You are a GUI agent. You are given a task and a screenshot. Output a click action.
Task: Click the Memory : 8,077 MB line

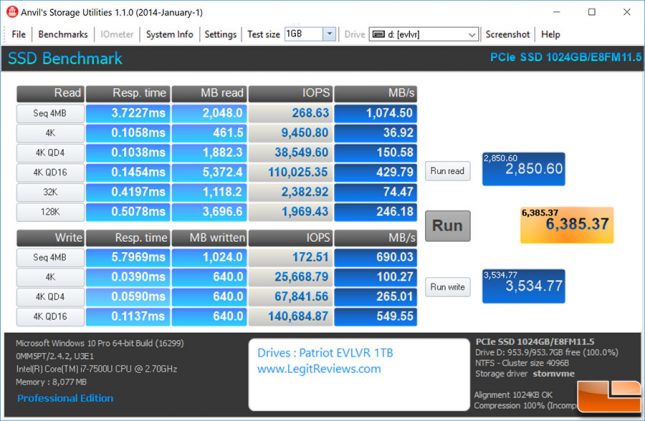point(51,382)
